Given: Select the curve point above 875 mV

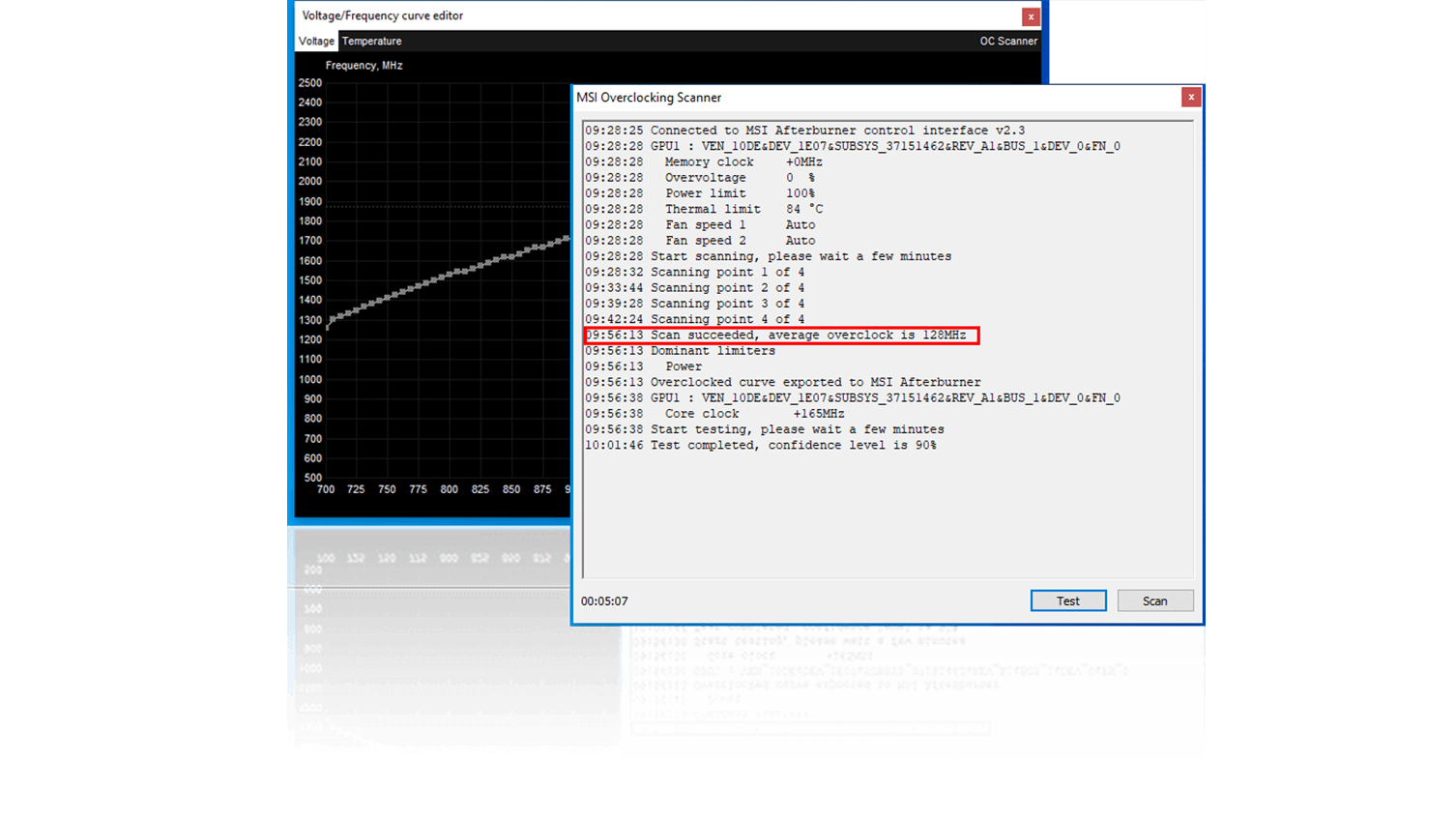Looking at the screenshot, I should click(542, 247).
